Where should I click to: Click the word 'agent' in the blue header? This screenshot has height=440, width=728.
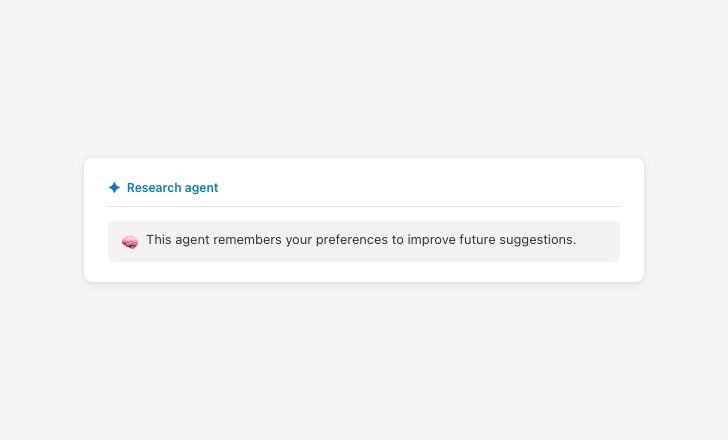pos(201,188)
